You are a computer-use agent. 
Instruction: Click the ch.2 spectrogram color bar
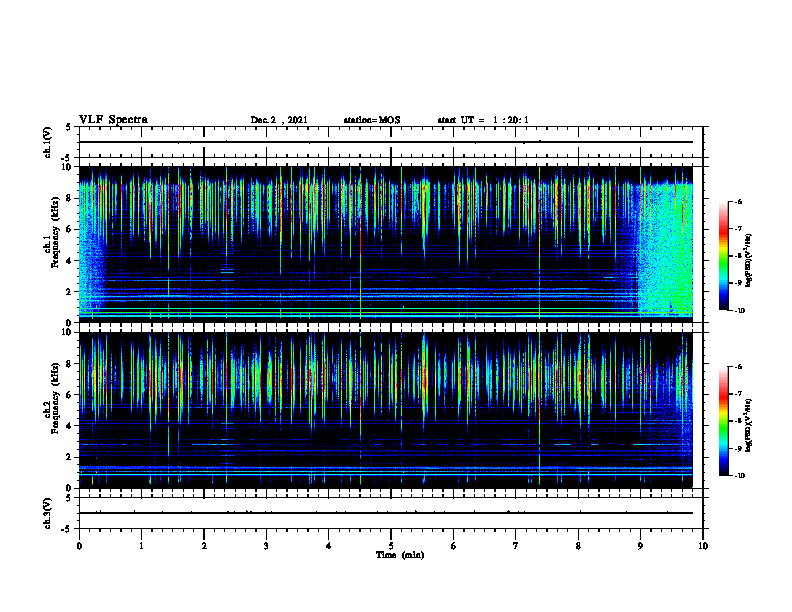(x=724, y=421)
